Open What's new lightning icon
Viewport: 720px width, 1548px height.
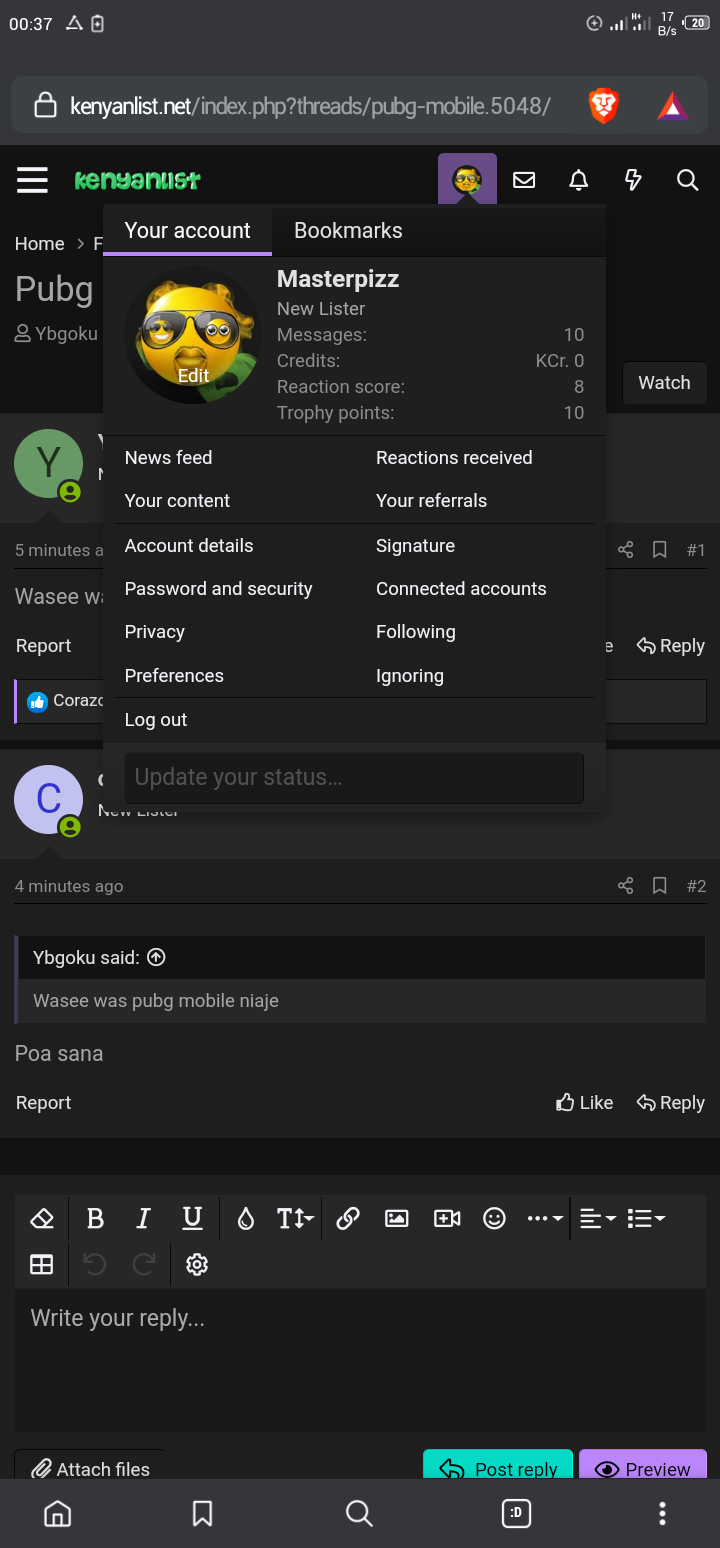633,180
